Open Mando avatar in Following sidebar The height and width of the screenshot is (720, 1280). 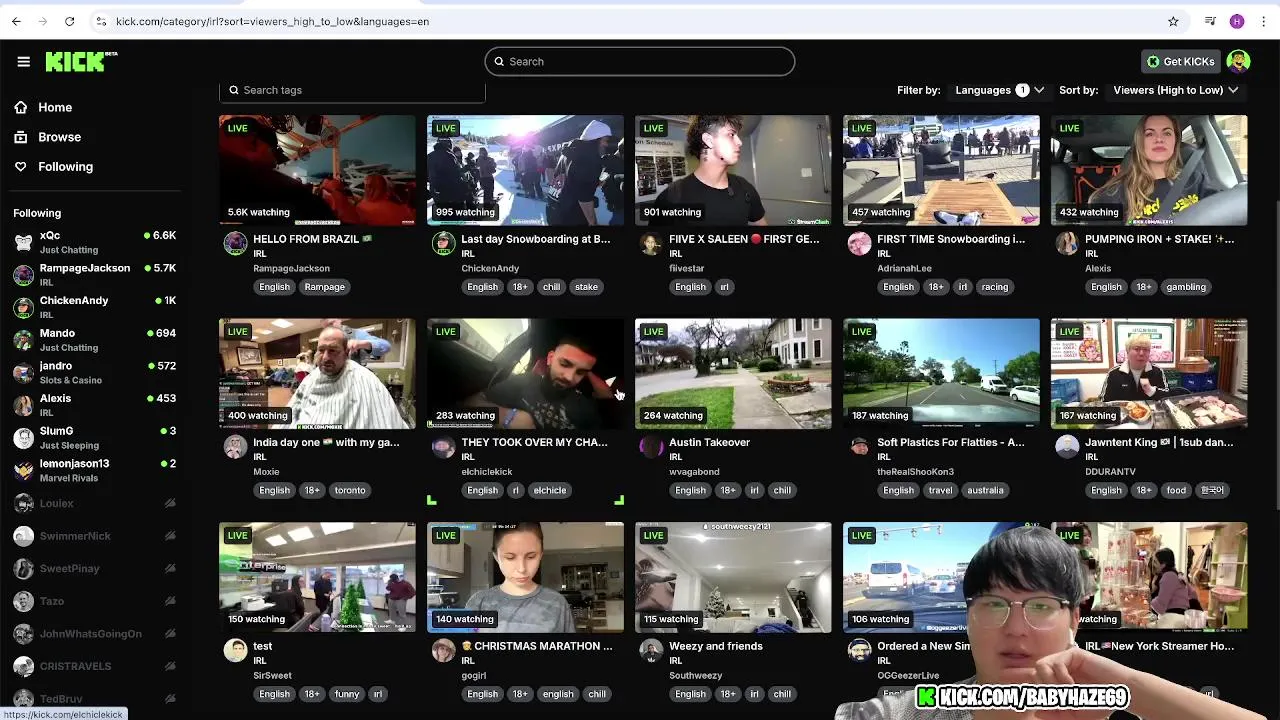click(23, 340)
